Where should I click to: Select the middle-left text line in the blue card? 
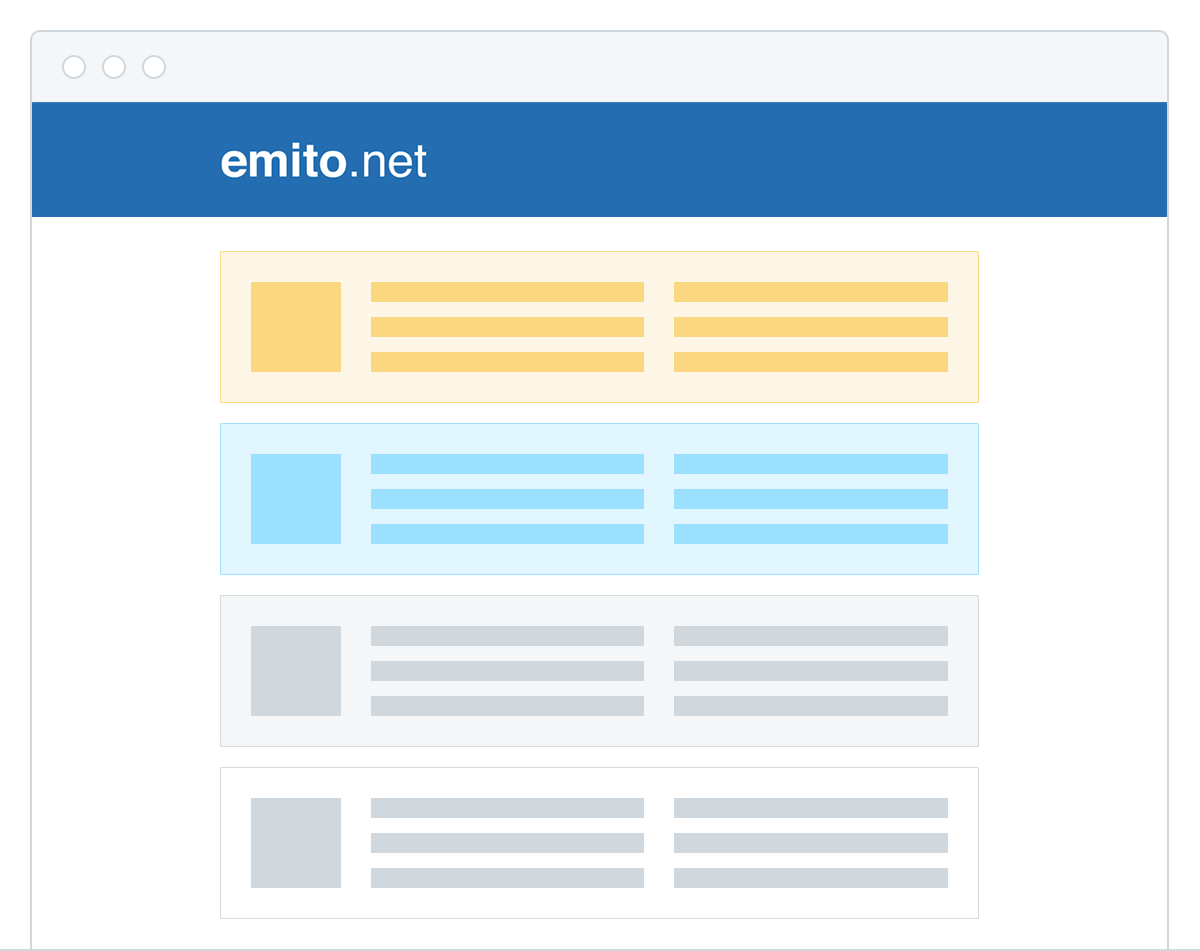click(x=507, y=499)
